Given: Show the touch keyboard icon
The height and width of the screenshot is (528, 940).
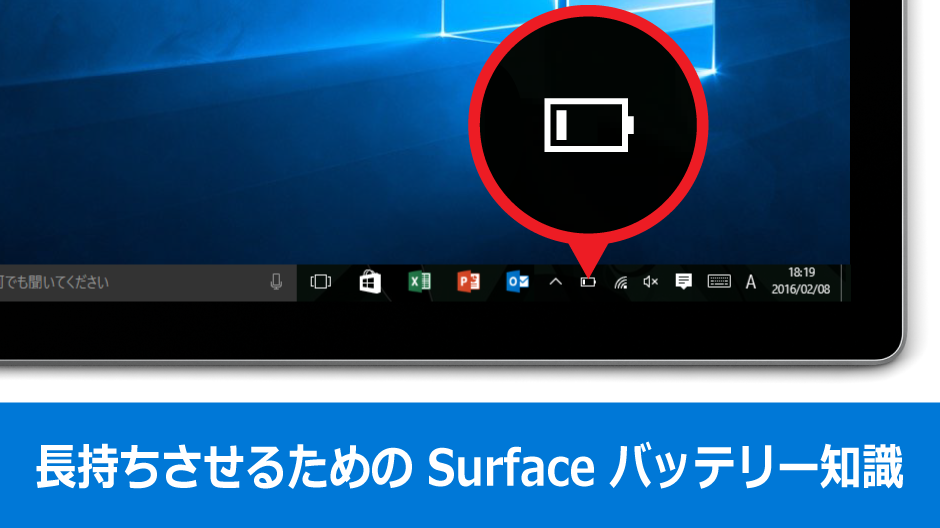Looking at the screenshot, I should point(719,281).
